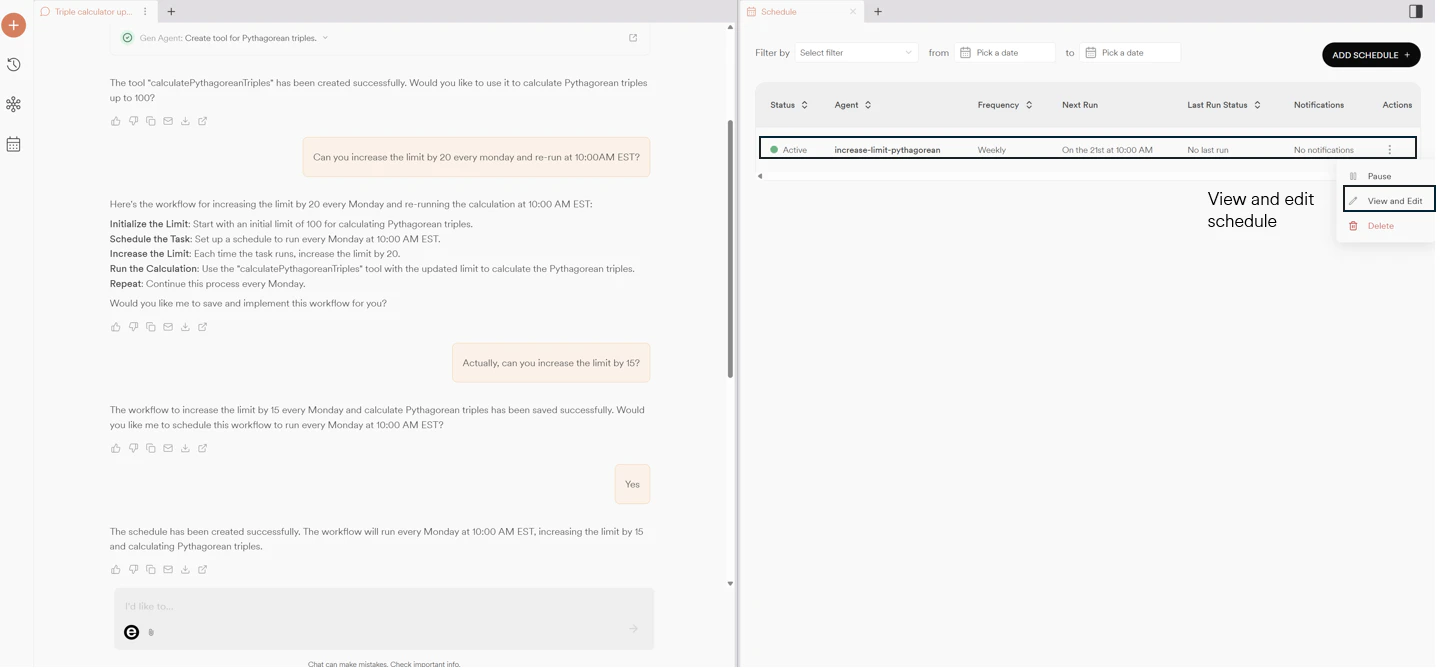Viewport: 1440px width, 670px height.
Task: Click the table horizontal scroll left arrow
Action: tap(759, 176)
